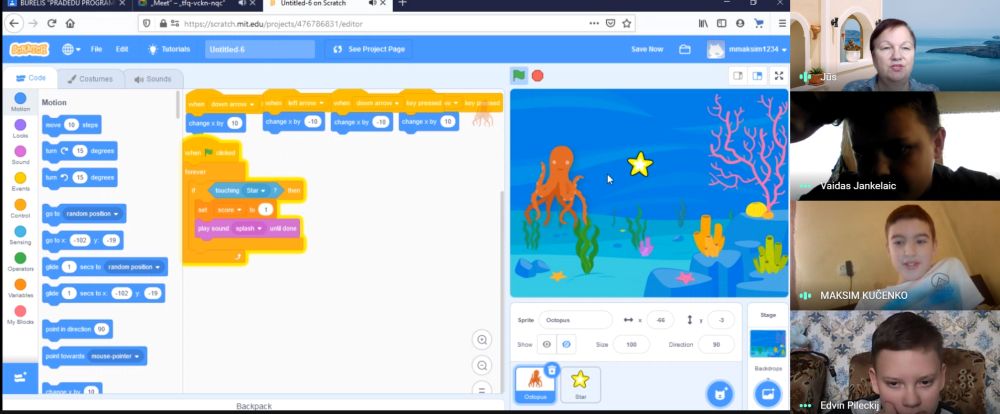Open mouse-pointer dropdown in point towards block
Image resolution: width=1000 pixels, height=414 pixels.
115,356
